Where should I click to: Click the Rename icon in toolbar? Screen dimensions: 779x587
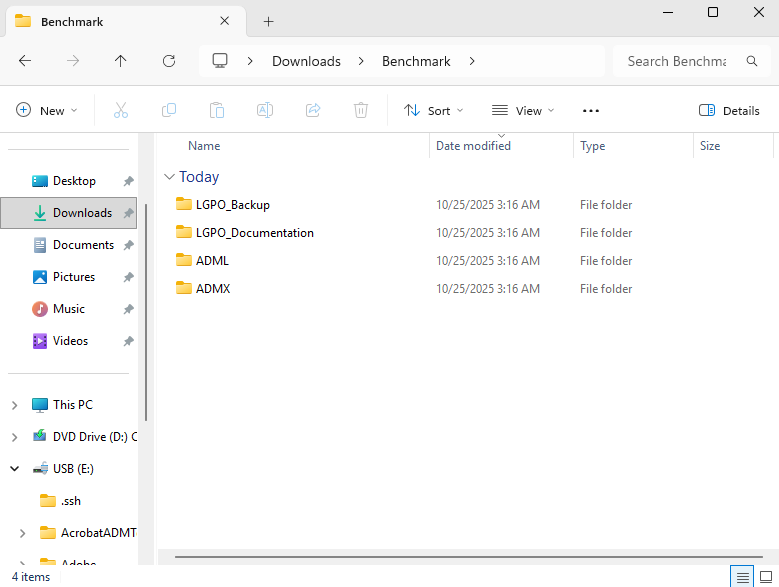coord(265,111)
